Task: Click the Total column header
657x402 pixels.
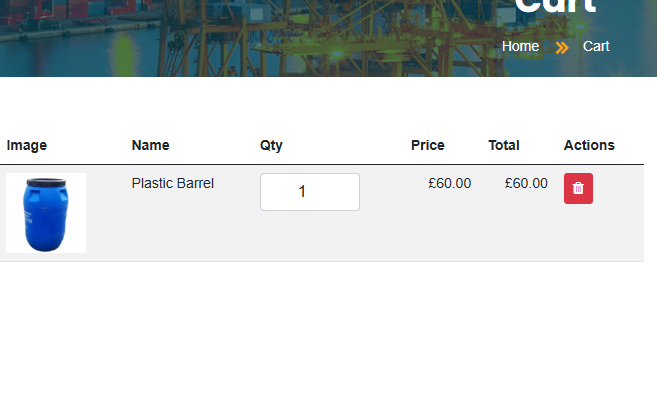Action: 503,145
